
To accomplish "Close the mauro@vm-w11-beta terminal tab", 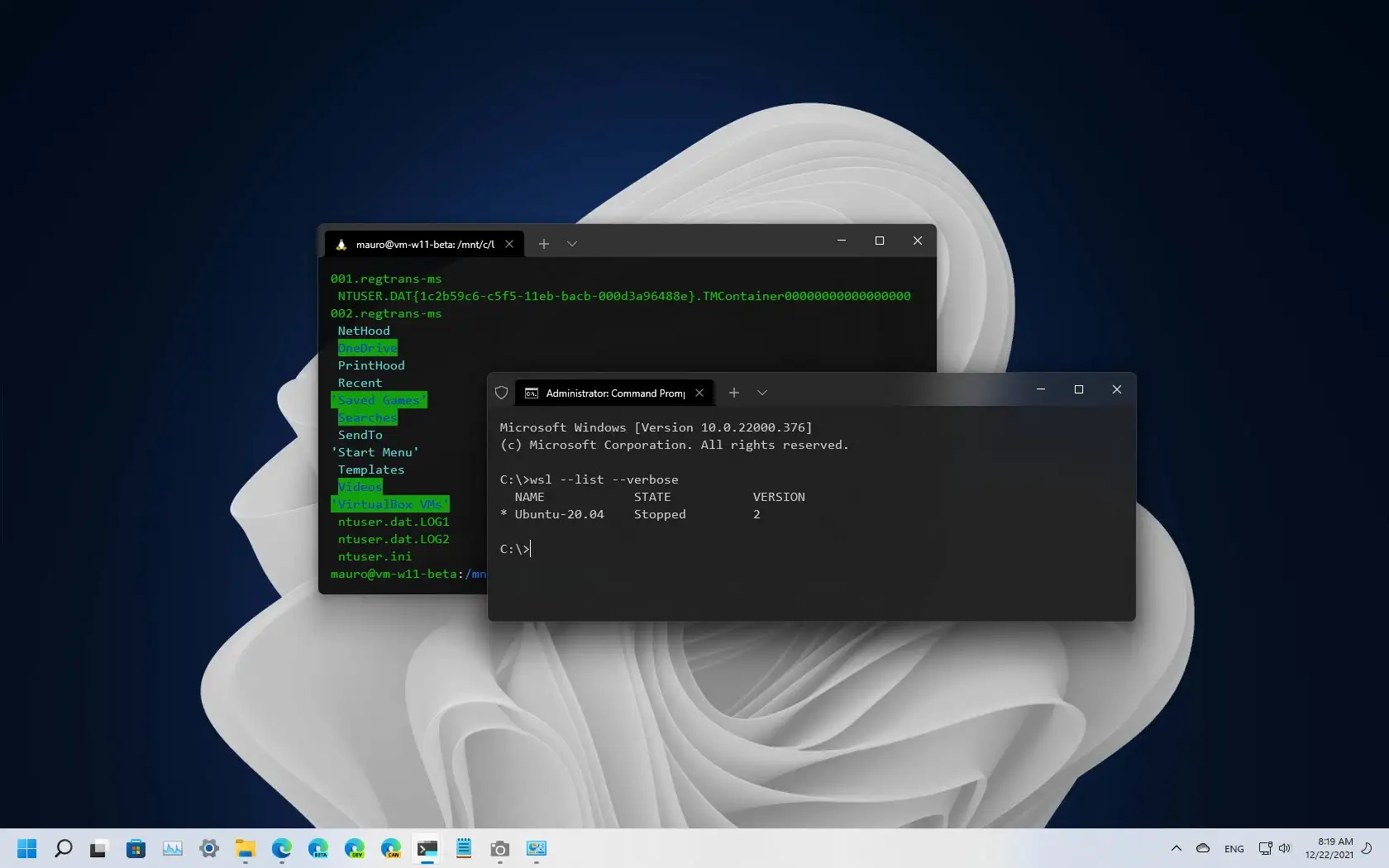I will click(x=509, y=244).
